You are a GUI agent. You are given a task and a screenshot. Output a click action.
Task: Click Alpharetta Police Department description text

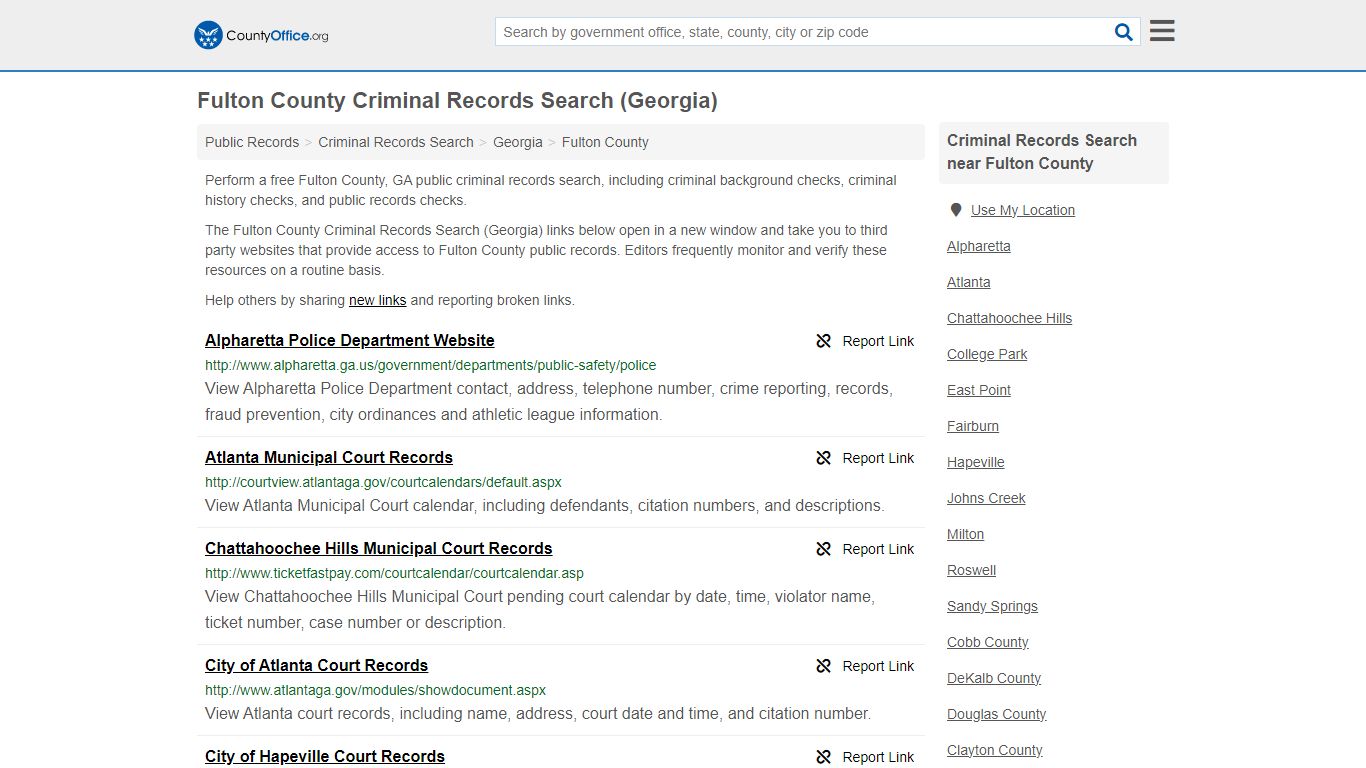coord(549,401)
